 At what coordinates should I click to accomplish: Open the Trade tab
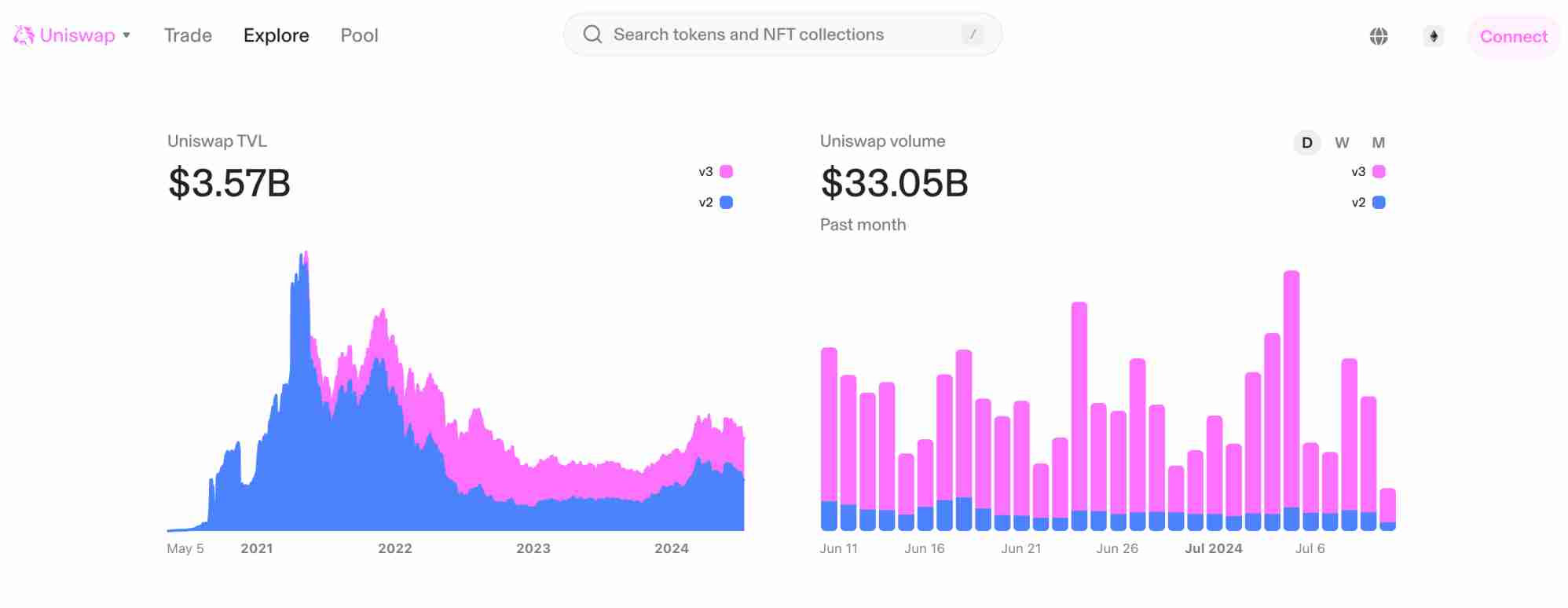[x=188, y=35]
